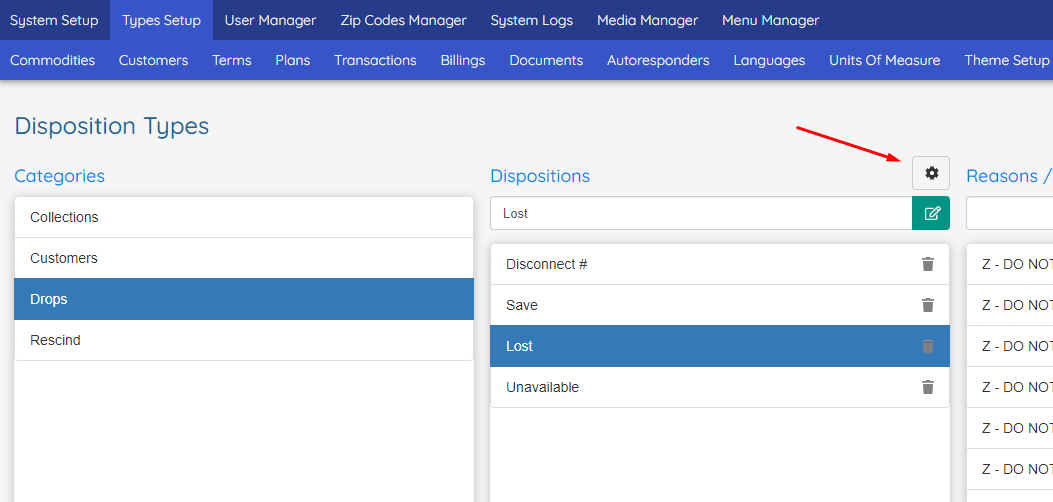Delete the Disconnect # disposition
The width and height of the screenshot is (1053, 502).
pos(927,264)
